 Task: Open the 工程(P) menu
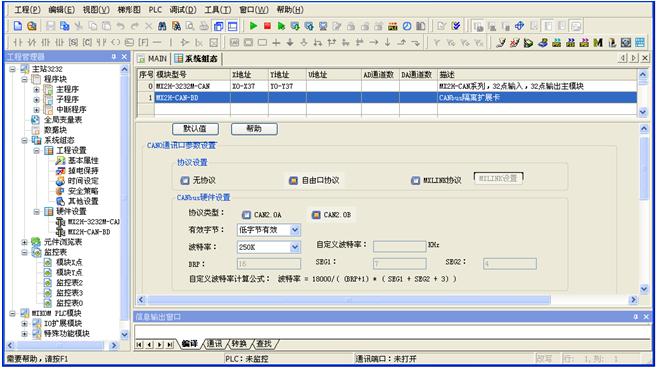click(27, 9)
